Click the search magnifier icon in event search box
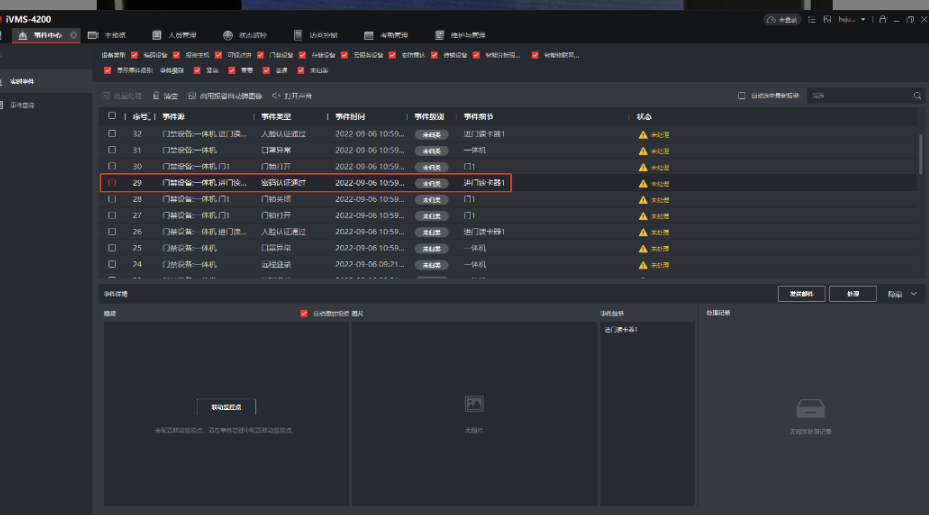The image size is (929, 515). coord(918,96)
